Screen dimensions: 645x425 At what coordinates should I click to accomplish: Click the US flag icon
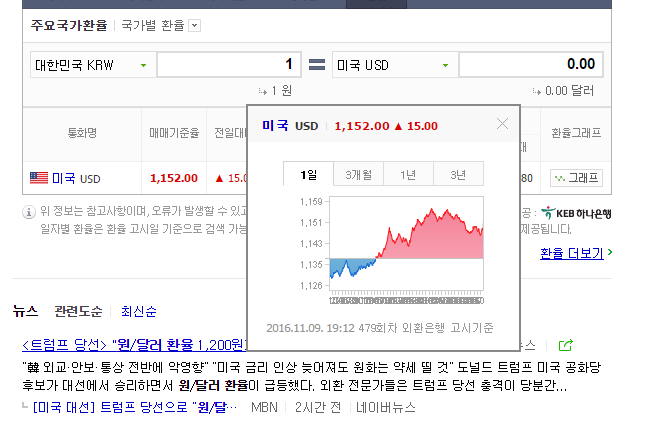[38, 178]
